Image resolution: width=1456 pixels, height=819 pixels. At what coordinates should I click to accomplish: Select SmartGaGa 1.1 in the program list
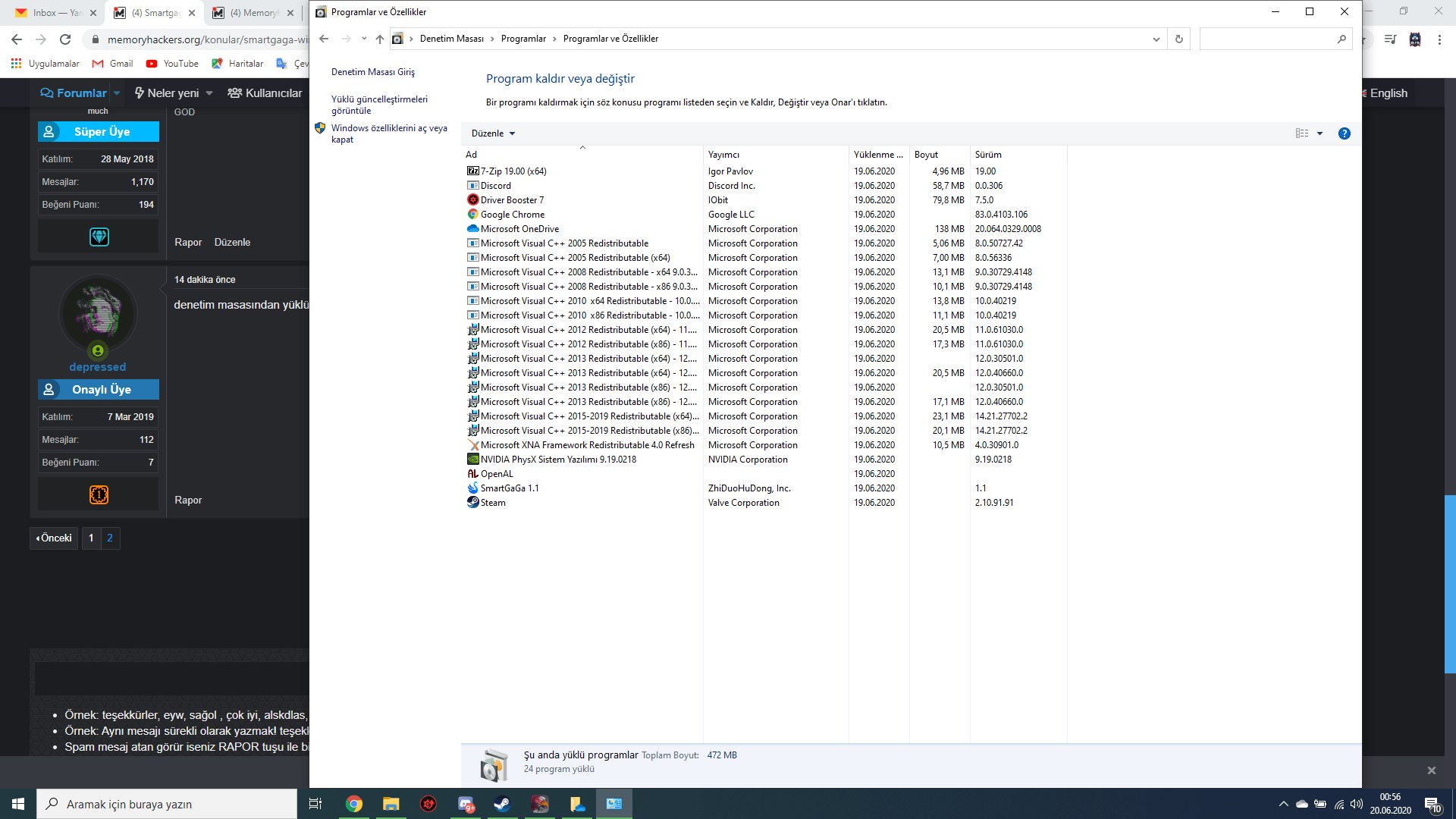(x=510, y=488)
